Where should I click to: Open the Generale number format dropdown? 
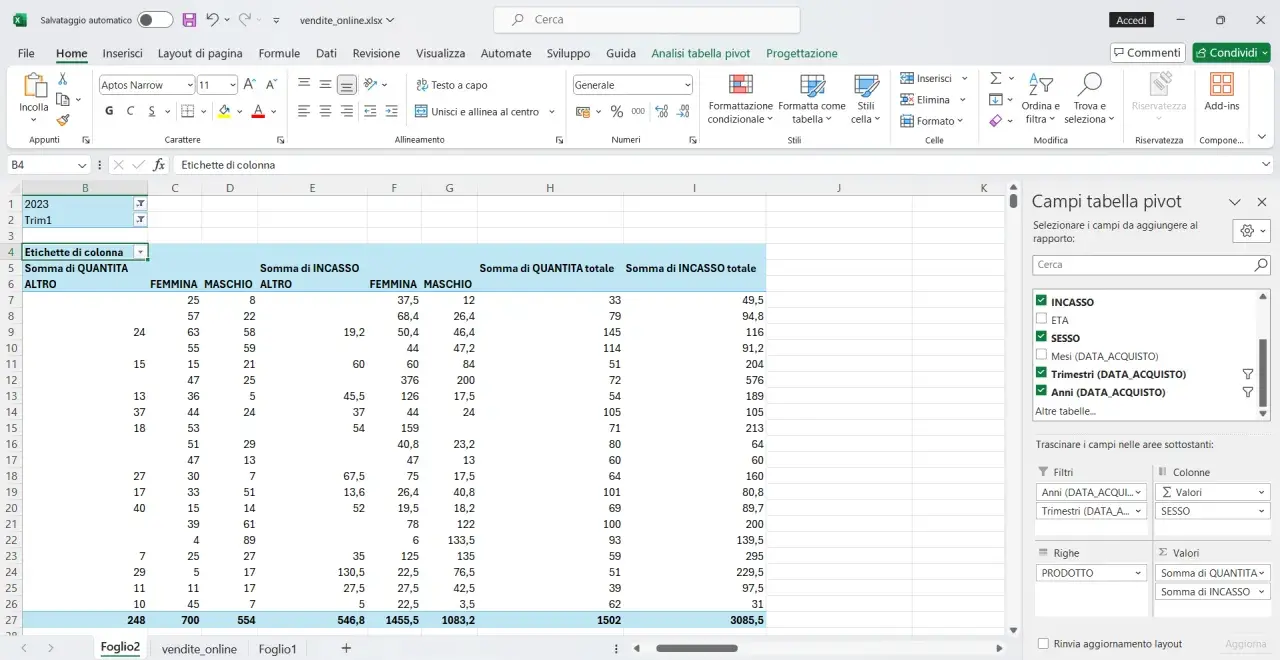(687, 85)
